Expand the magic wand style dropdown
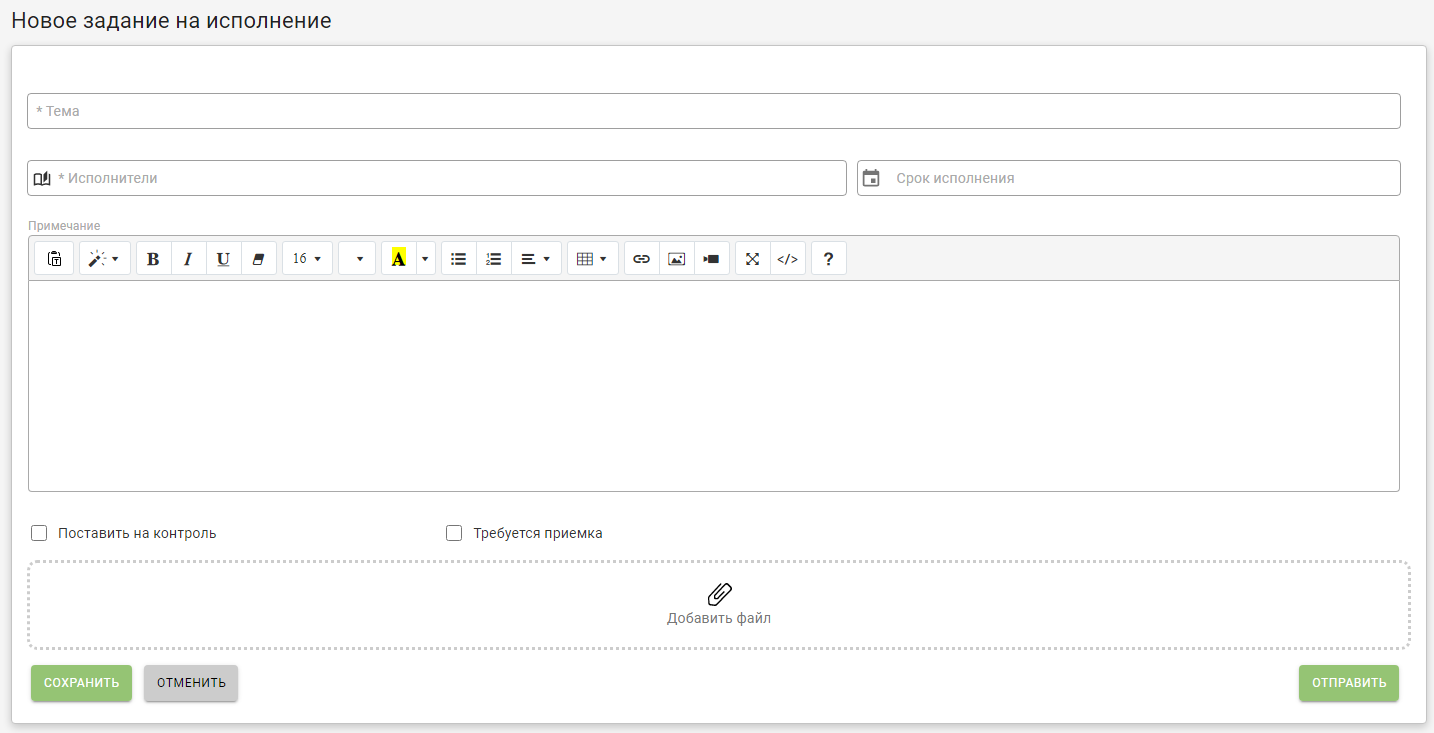The width and height of the screenshot is (1434, 733). point(104,258)
